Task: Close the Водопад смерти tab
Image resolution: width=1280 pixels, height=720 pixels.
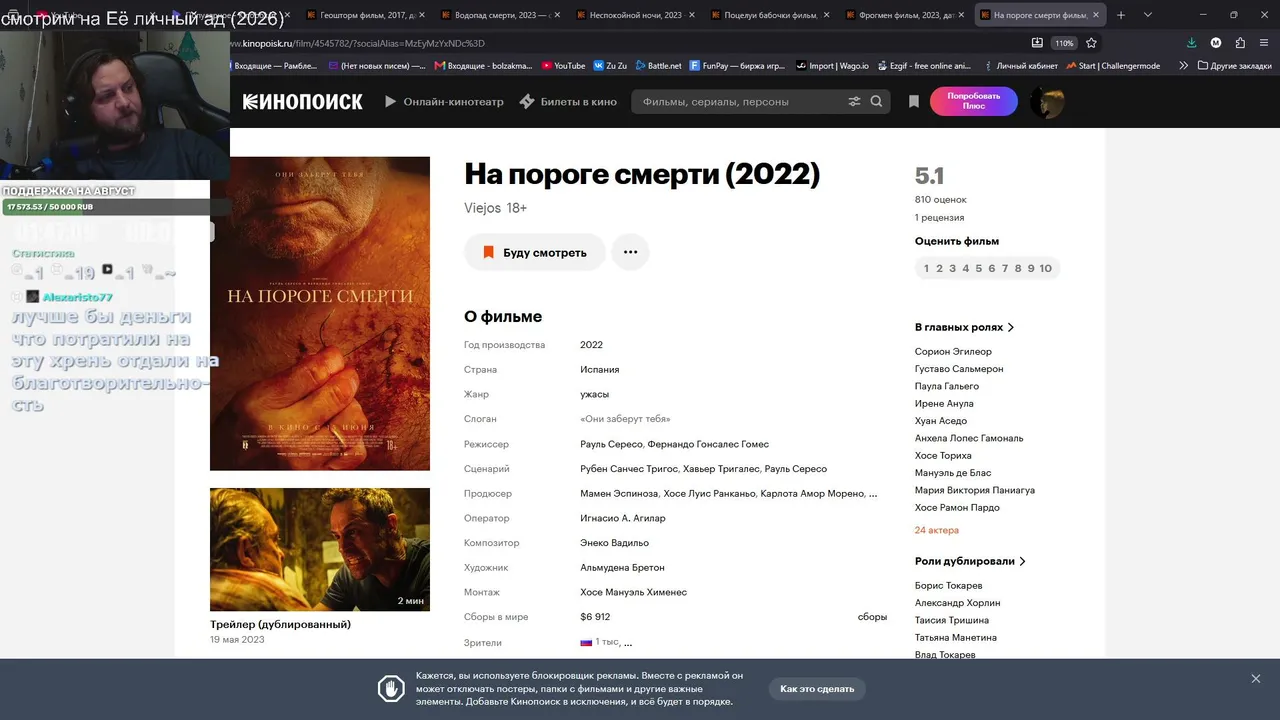Action: [559, 15]
